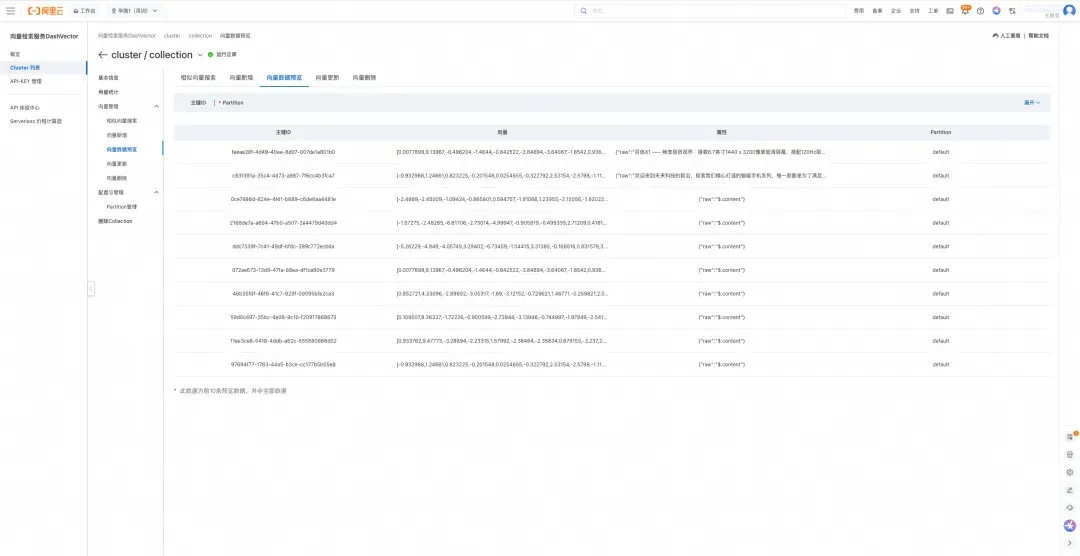
Task: Collapse the sidebar with the handle arrow
Action: tap(91, 289)
